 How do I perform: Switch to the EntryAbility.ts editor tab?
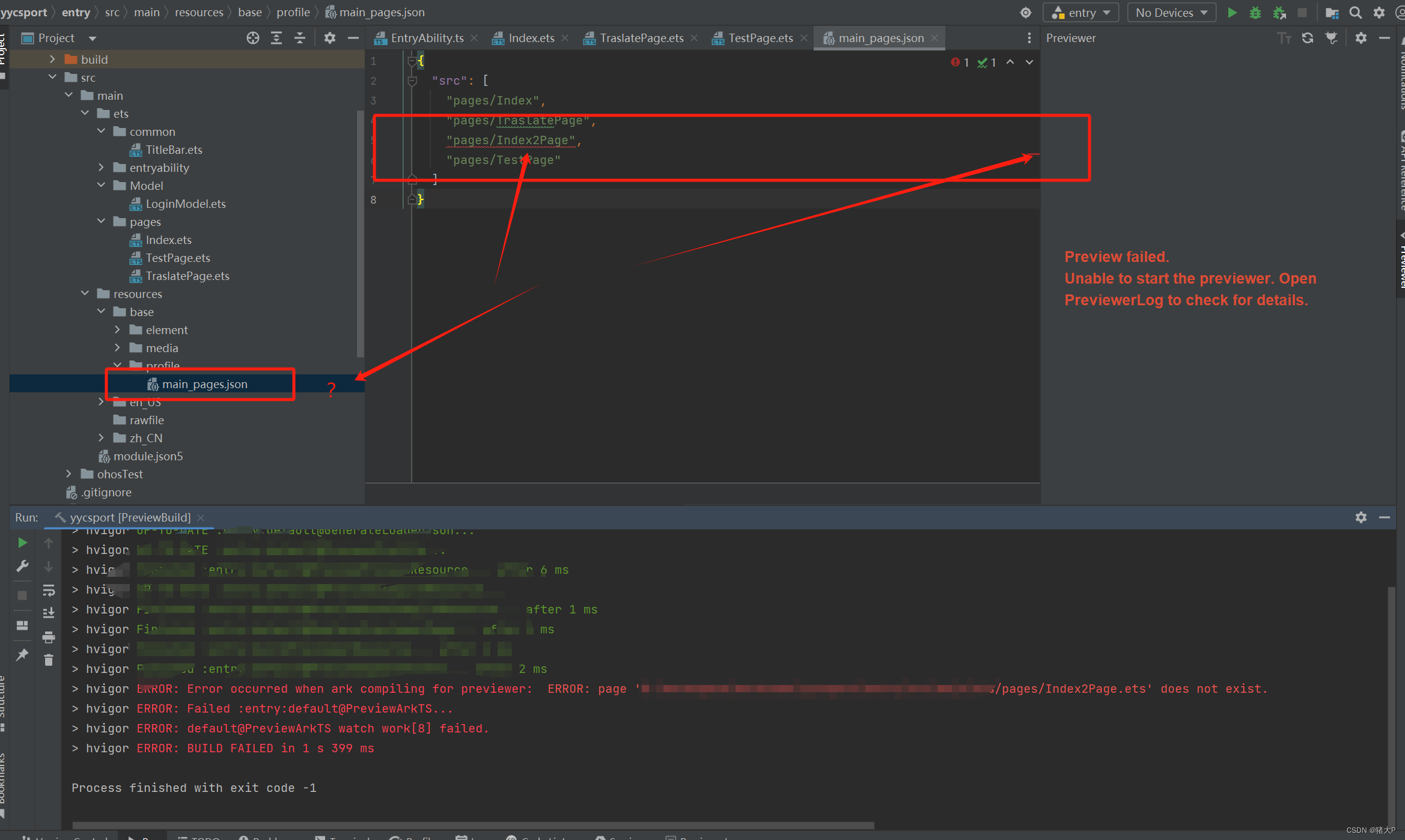(427, 37)
